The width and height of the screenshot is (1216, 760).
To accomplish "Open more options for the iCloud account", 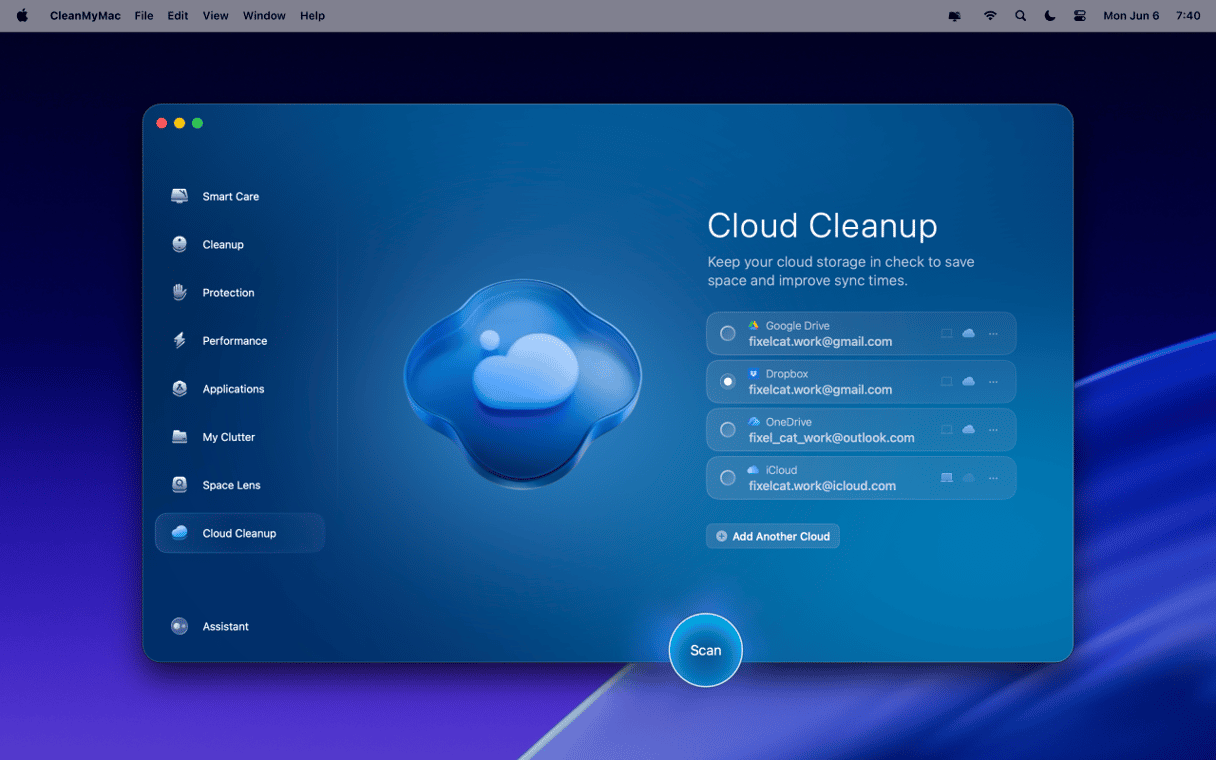I will click(x=993, y=478).
